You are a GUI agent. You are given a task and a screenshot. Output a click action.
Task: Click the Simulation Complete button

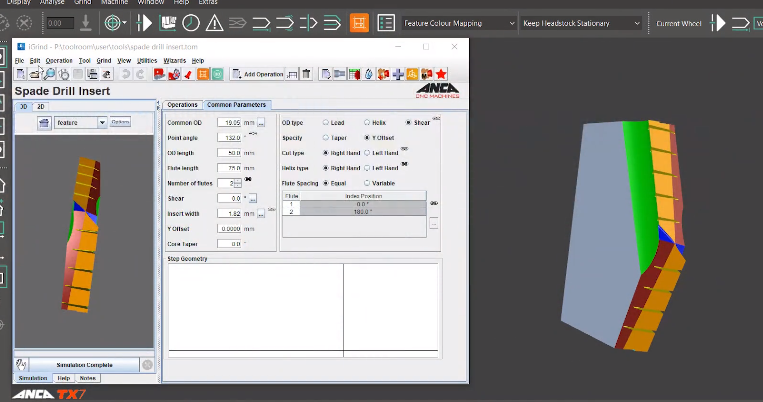(84, 365)
